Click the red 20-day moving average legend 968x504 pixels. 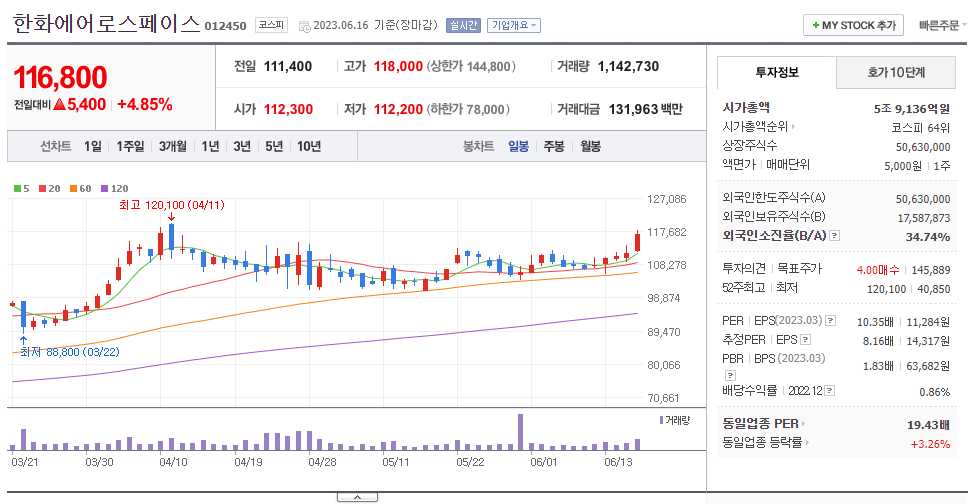pos(49,188)
